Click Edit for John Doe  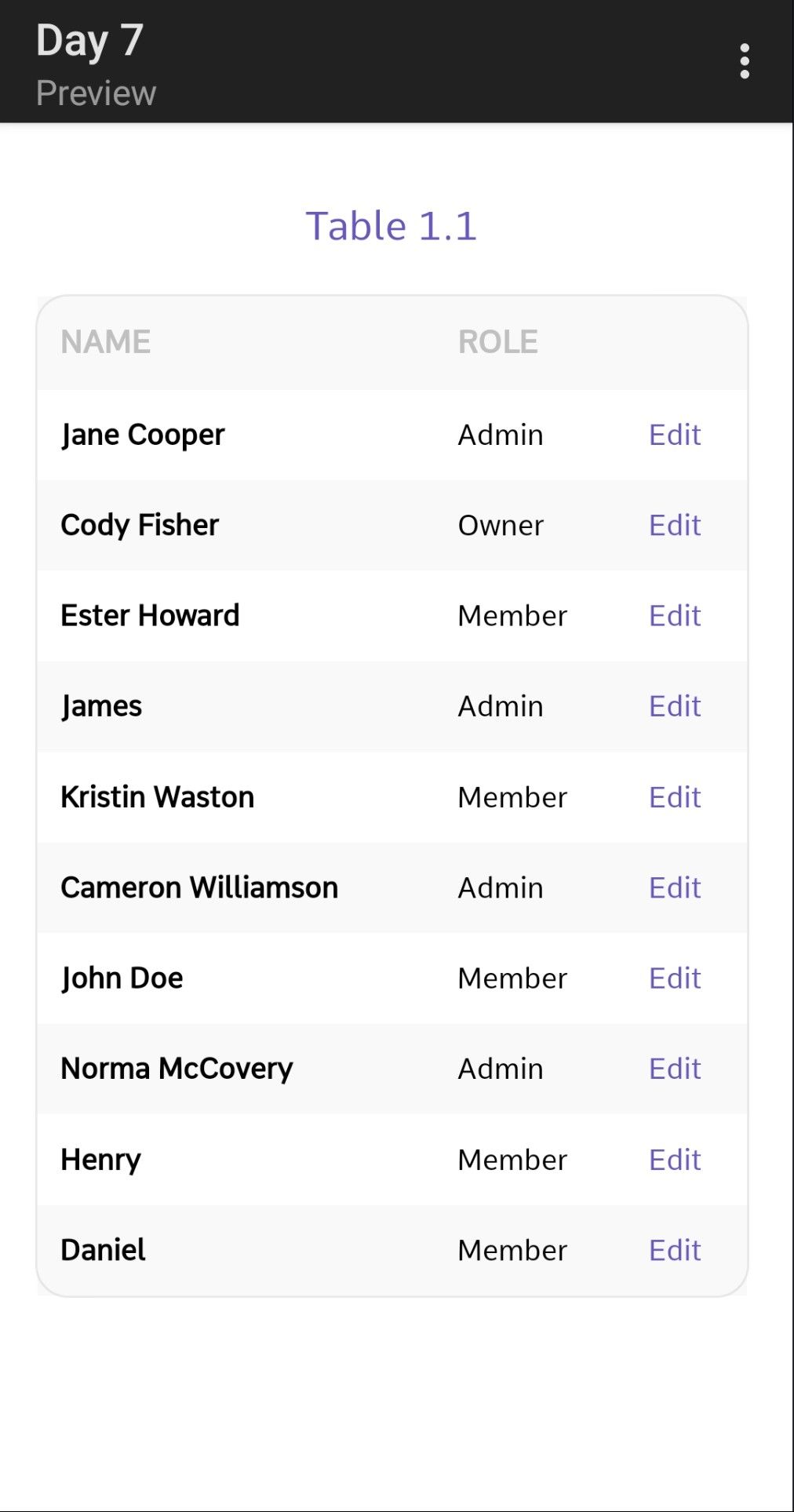(675, 978)
